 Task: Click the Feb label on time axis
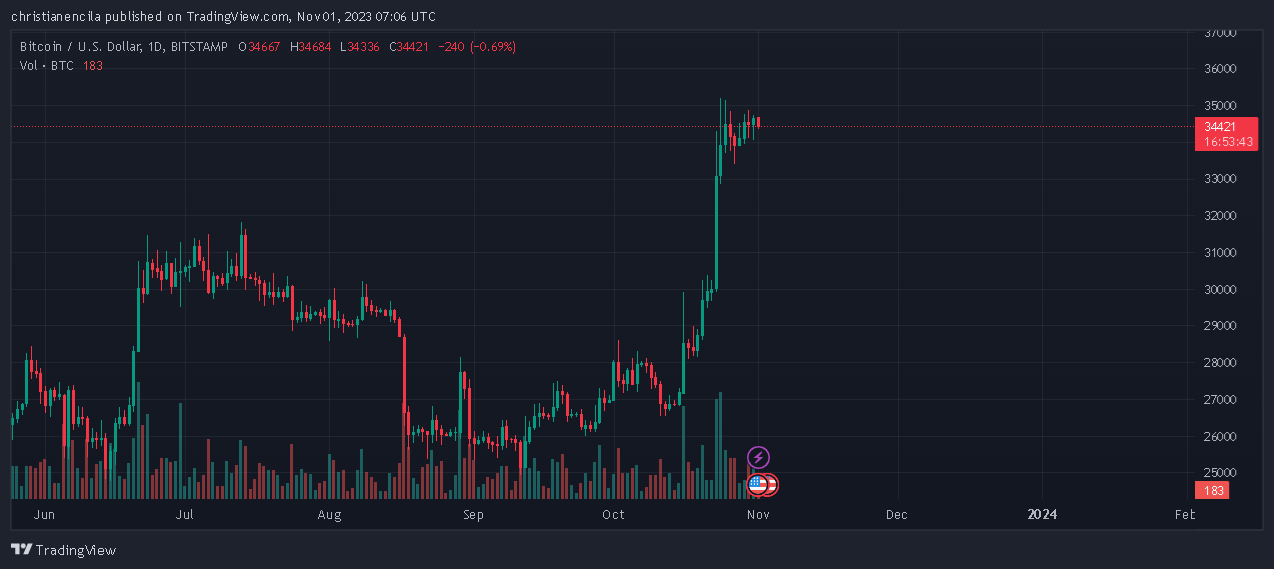point(1185,514)
